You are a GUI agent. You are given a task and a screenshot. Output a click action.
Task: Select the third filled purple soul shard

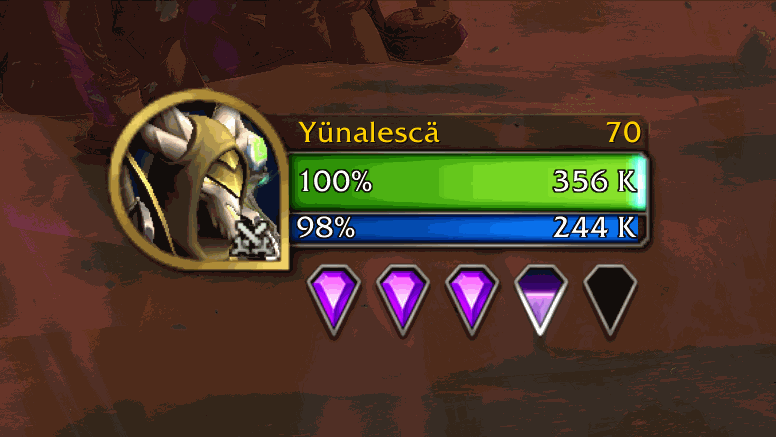(471, 300)
